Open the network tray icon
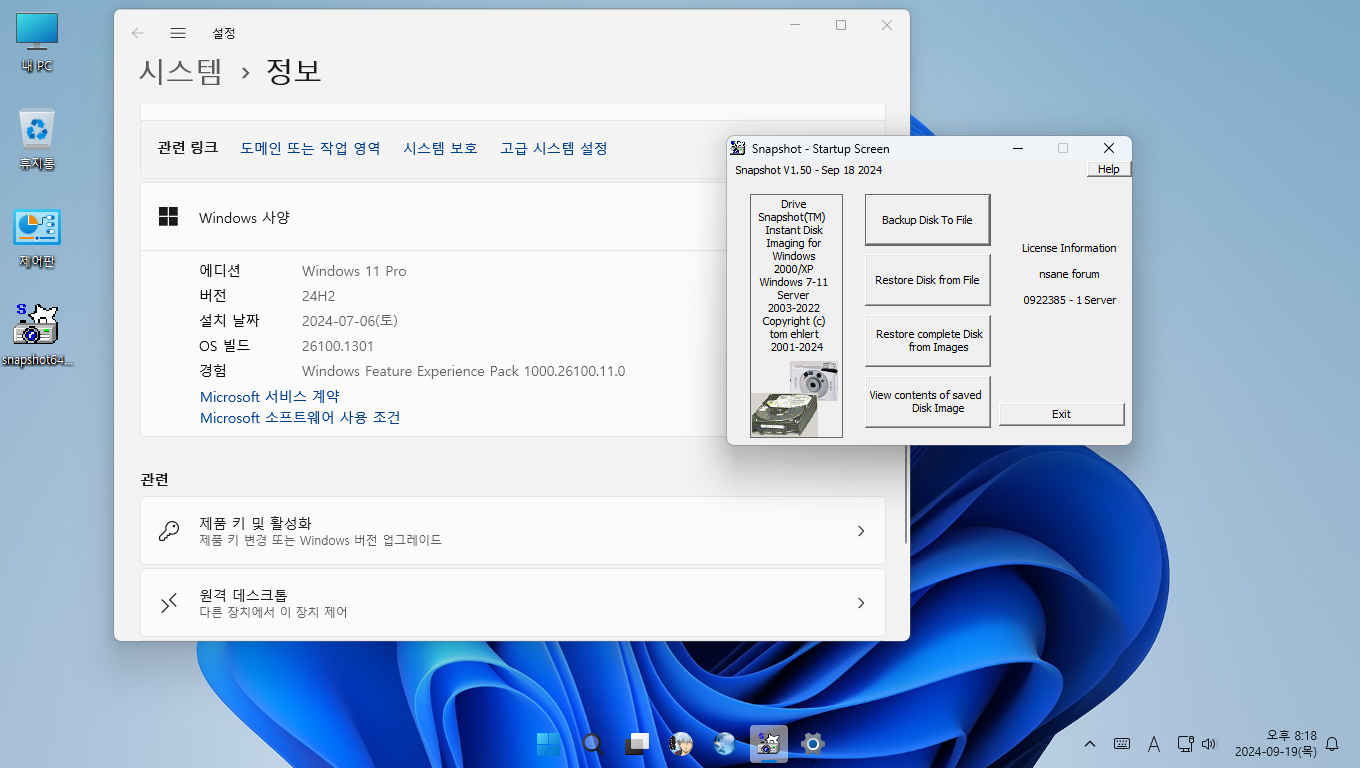Viewport: 1360px width, 768px height. (x=1185, y=744)
